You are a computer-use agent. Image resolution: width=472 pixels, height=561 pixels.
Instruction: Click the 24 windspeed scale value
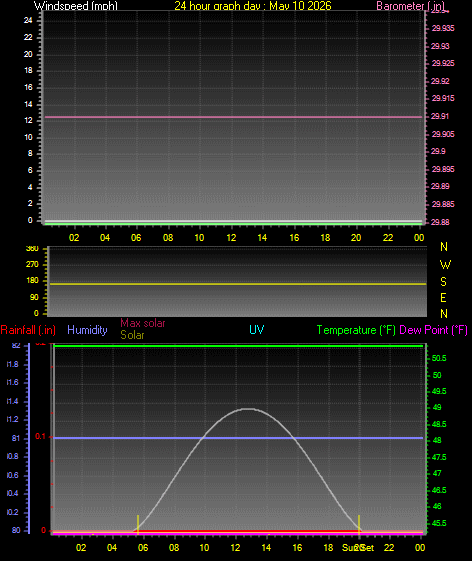28,20
